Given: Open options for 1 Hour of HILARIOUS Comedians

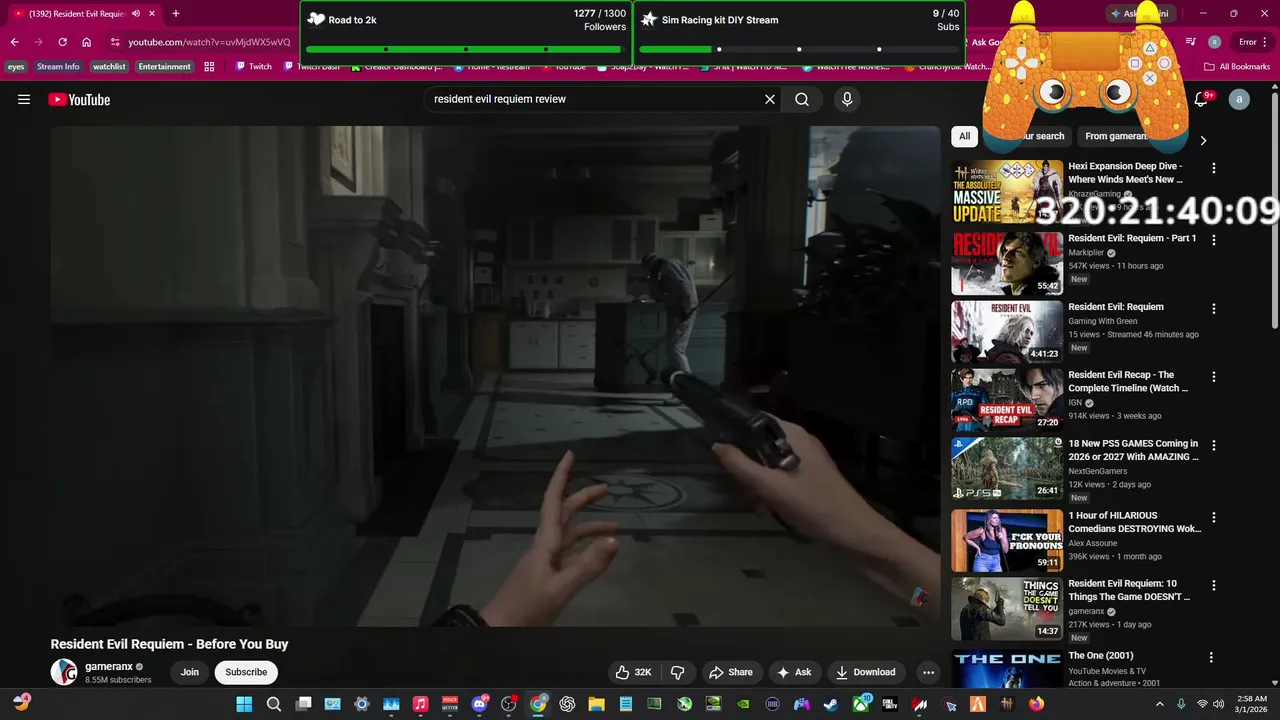Looking at the screenshot, I should click(1214, 518).
